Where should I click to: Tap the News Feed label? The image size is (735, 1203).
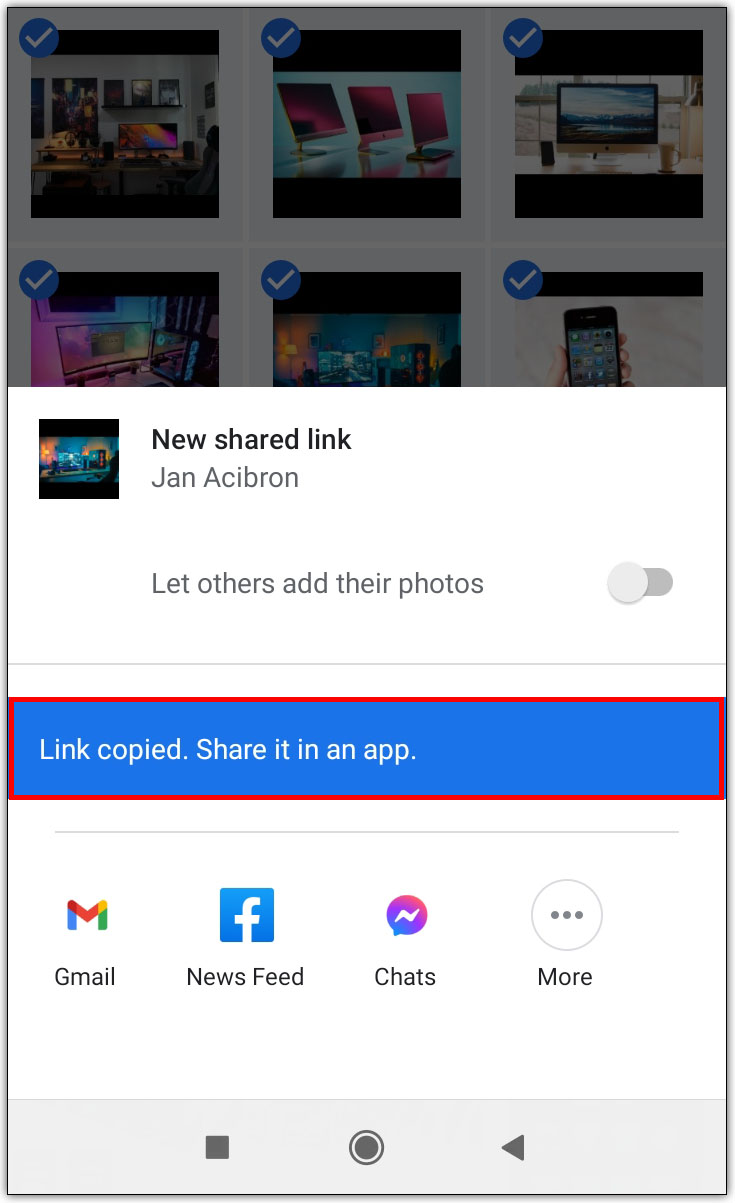point(245,977)
